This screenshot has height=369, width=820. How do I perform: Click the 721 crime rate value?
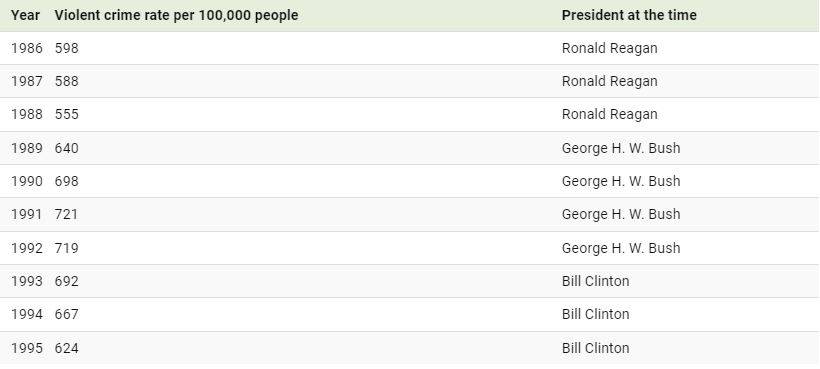[x=66, y=214]
